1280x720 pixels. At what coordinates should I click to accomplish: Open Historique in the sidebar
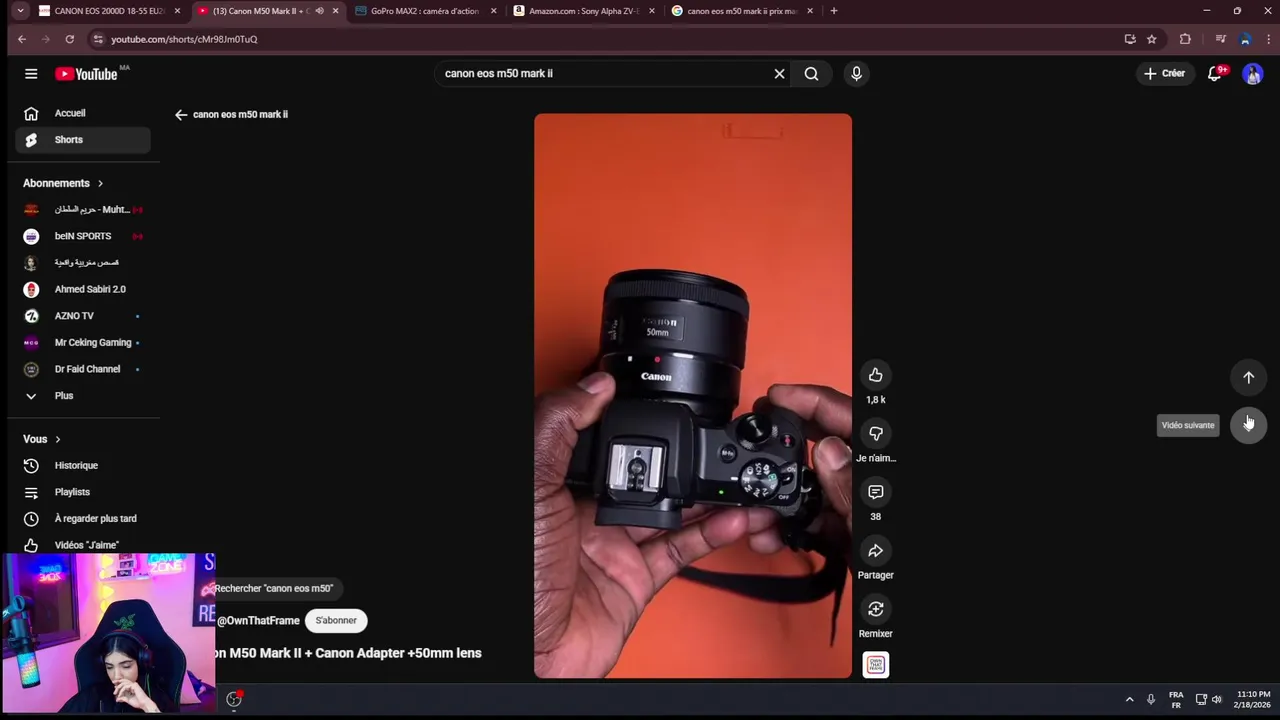click(83, 466)
